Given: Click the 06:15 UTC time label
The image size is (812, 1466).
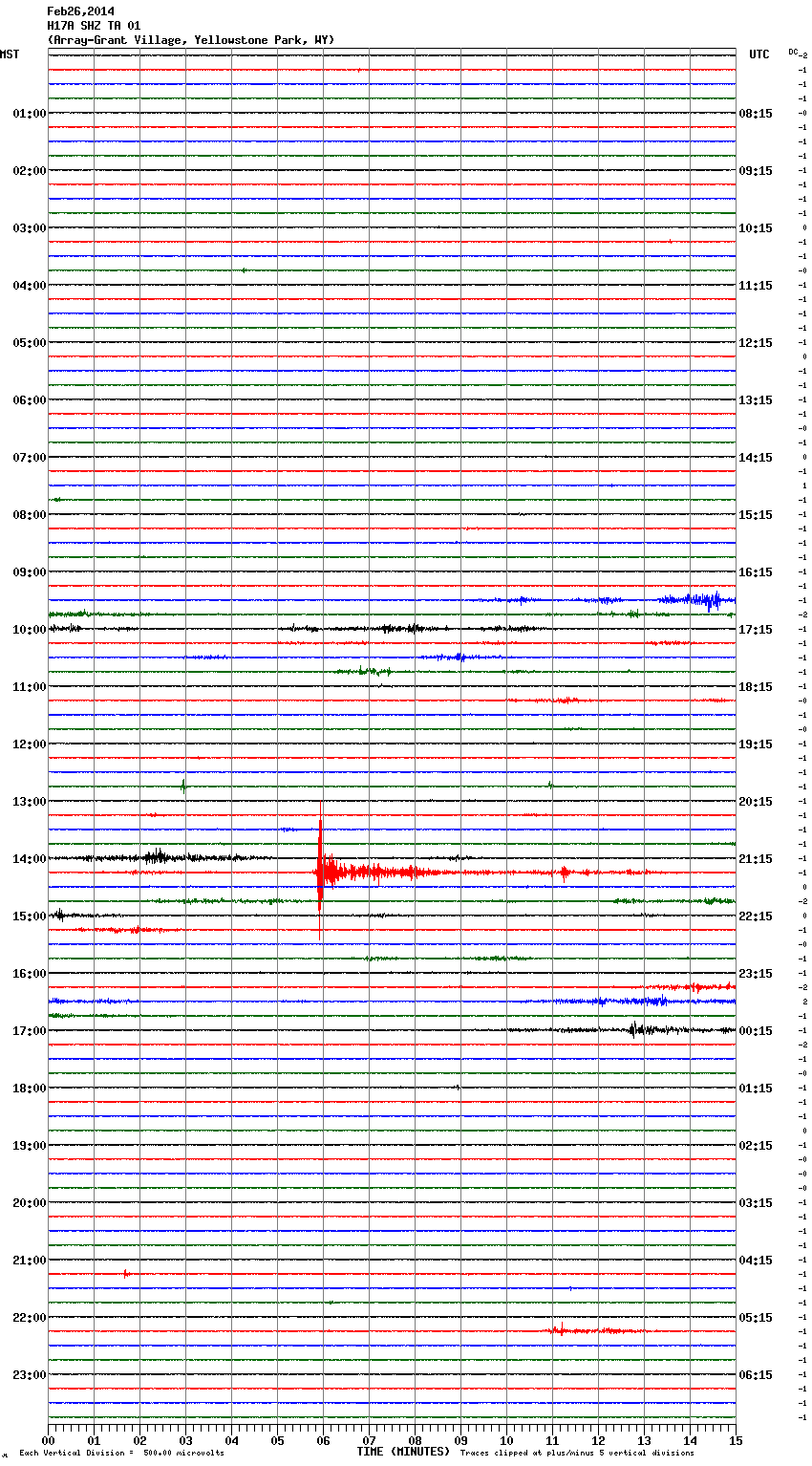Looking at the screenshot, I should 756,1374.
